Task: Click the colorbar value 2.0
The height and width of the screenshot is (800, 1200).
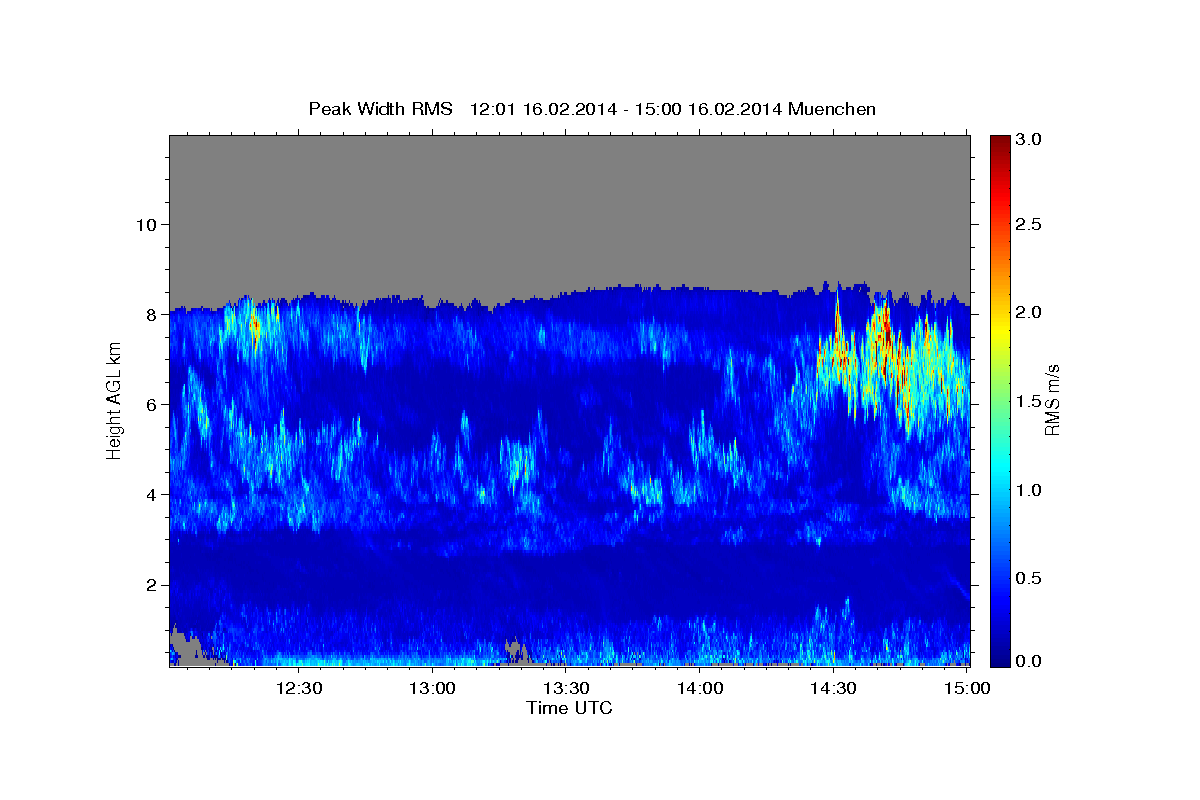Action: pos(1029,312)
